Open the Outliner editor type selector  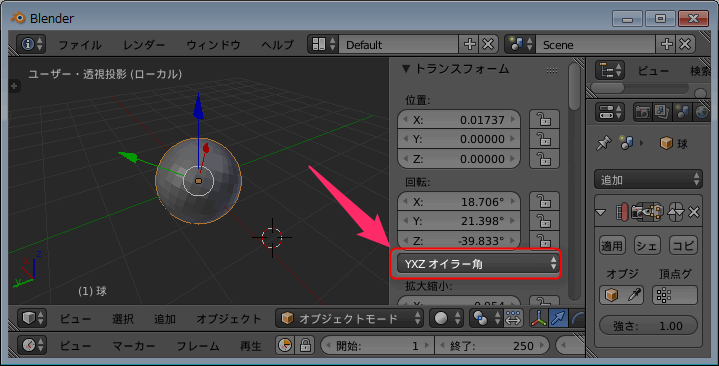[x=610, y=70]
